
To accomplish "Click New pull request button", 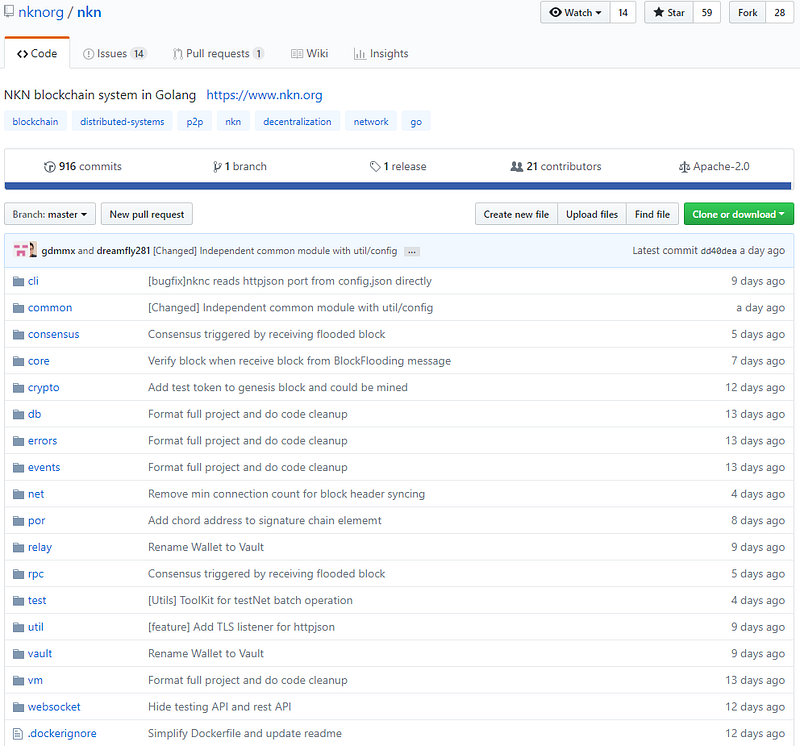I will coord(146,214).
